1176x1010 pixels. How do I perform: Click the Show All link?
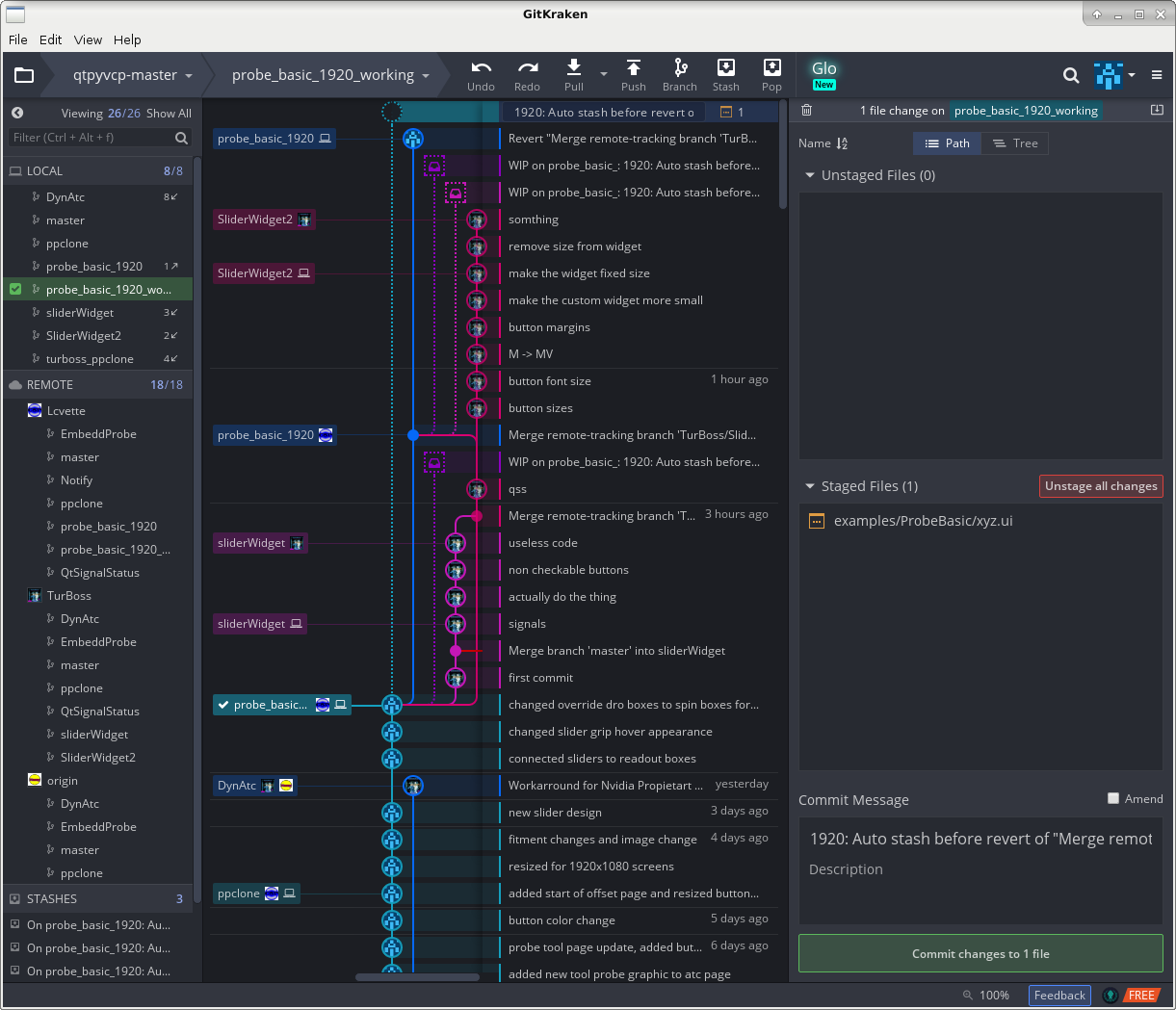[169, 114]
